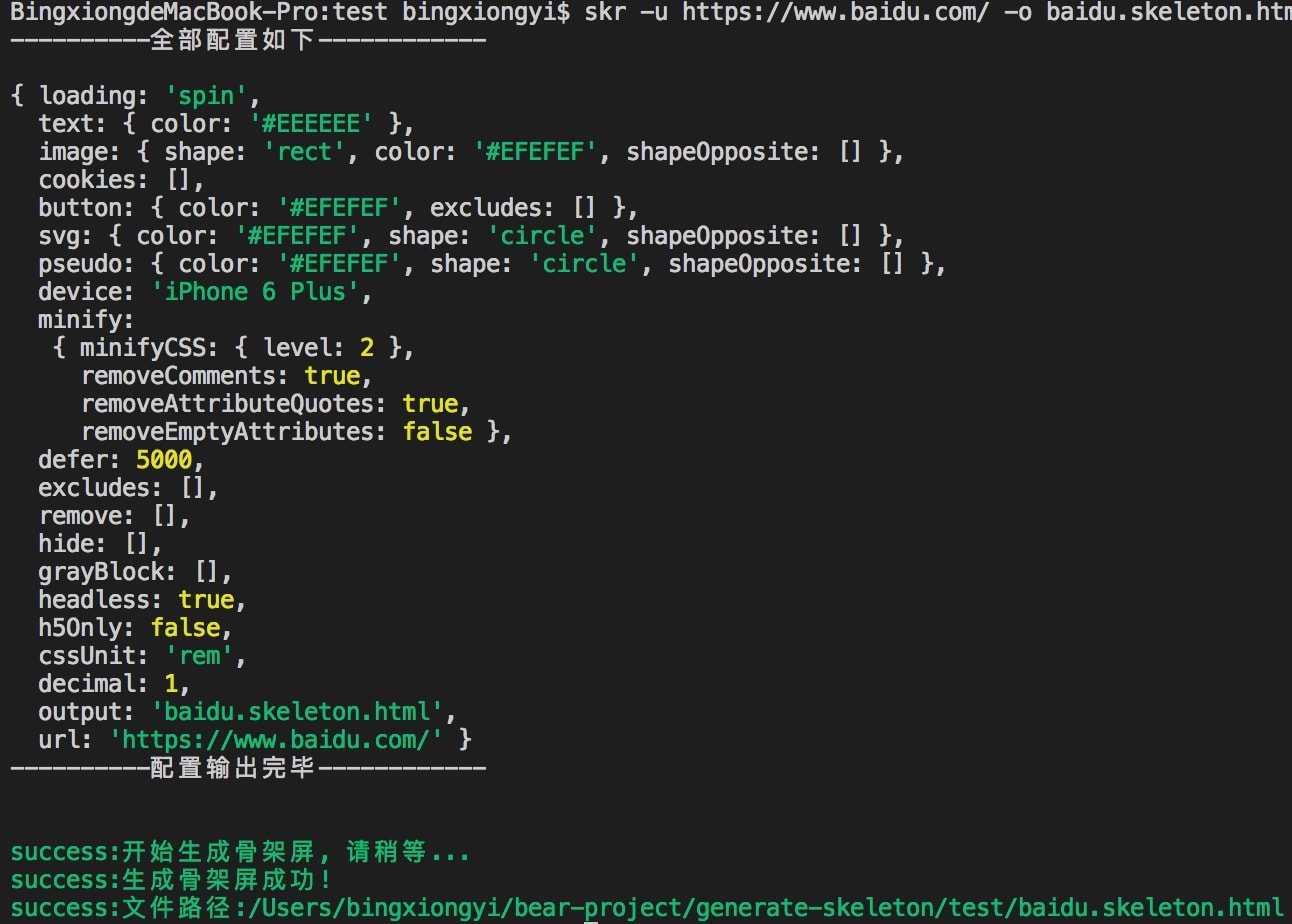Click the 'cookies: []' line

(122, 180)
